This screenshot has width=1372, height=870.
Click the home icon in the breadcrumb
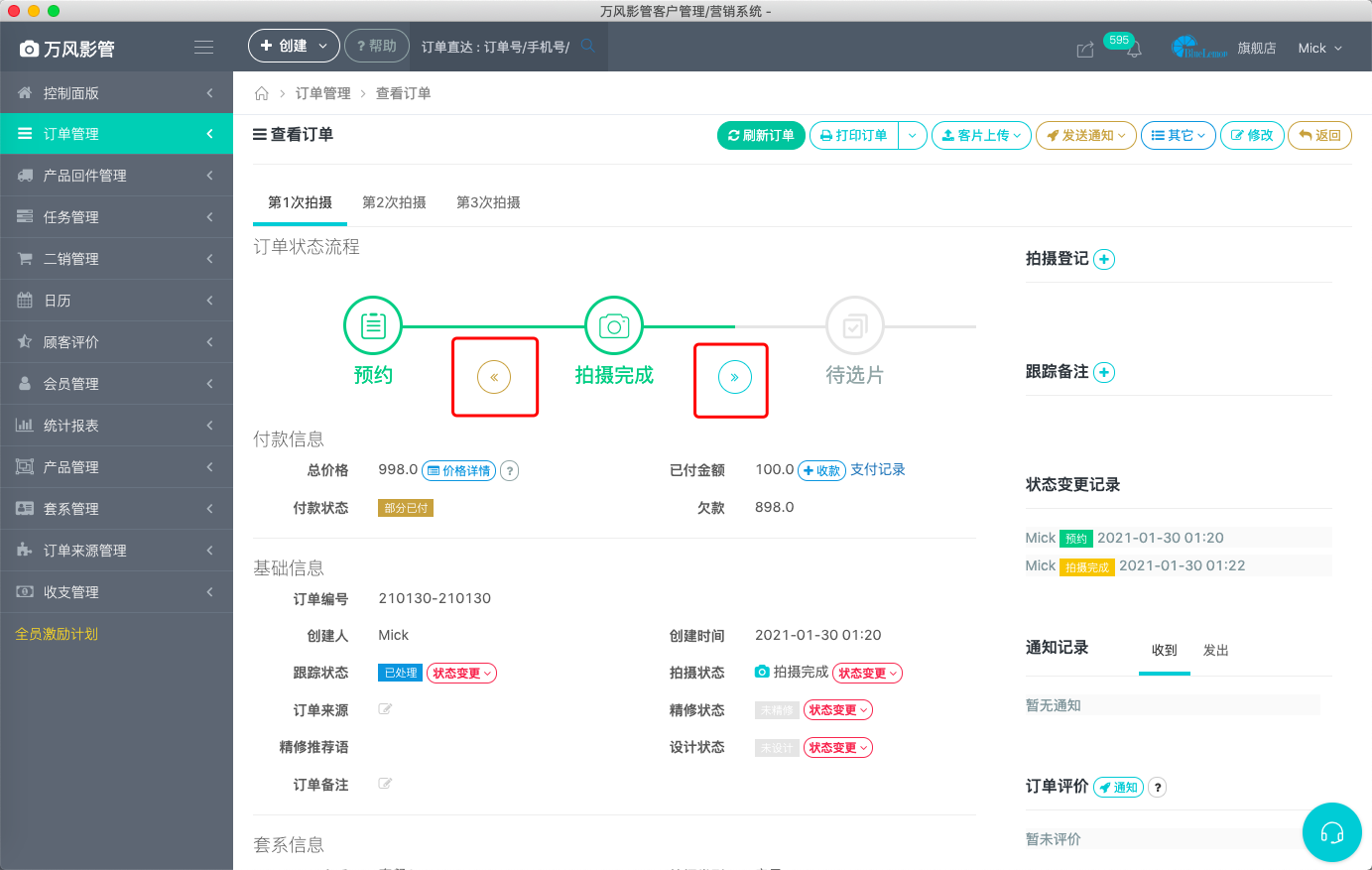[x=261, y=92]
